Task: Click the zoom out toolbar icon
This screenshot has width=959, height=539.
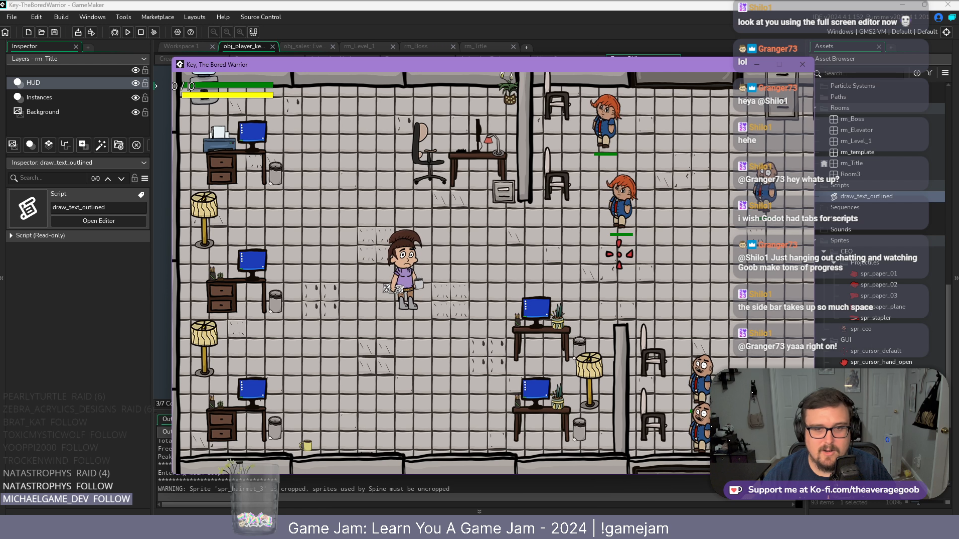Action: tap(213, 32)
